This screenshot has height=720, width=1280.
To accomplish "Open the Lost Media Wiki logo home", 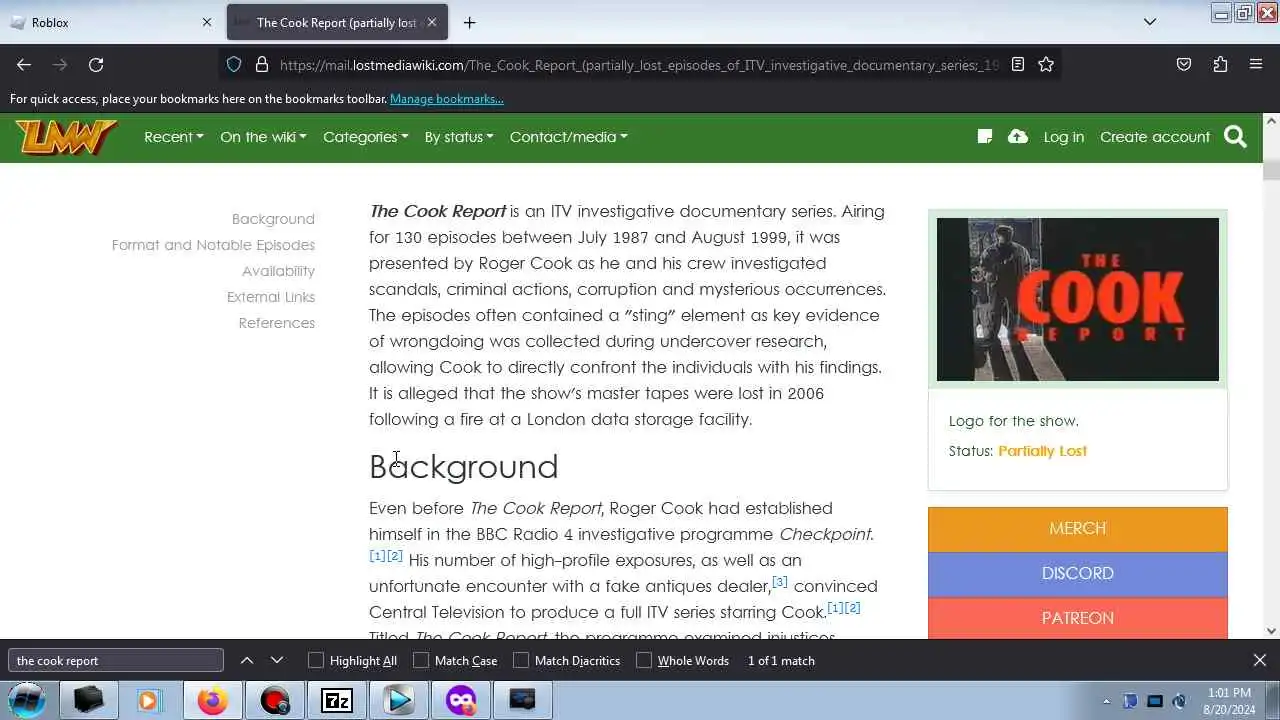I will point(66,137).
